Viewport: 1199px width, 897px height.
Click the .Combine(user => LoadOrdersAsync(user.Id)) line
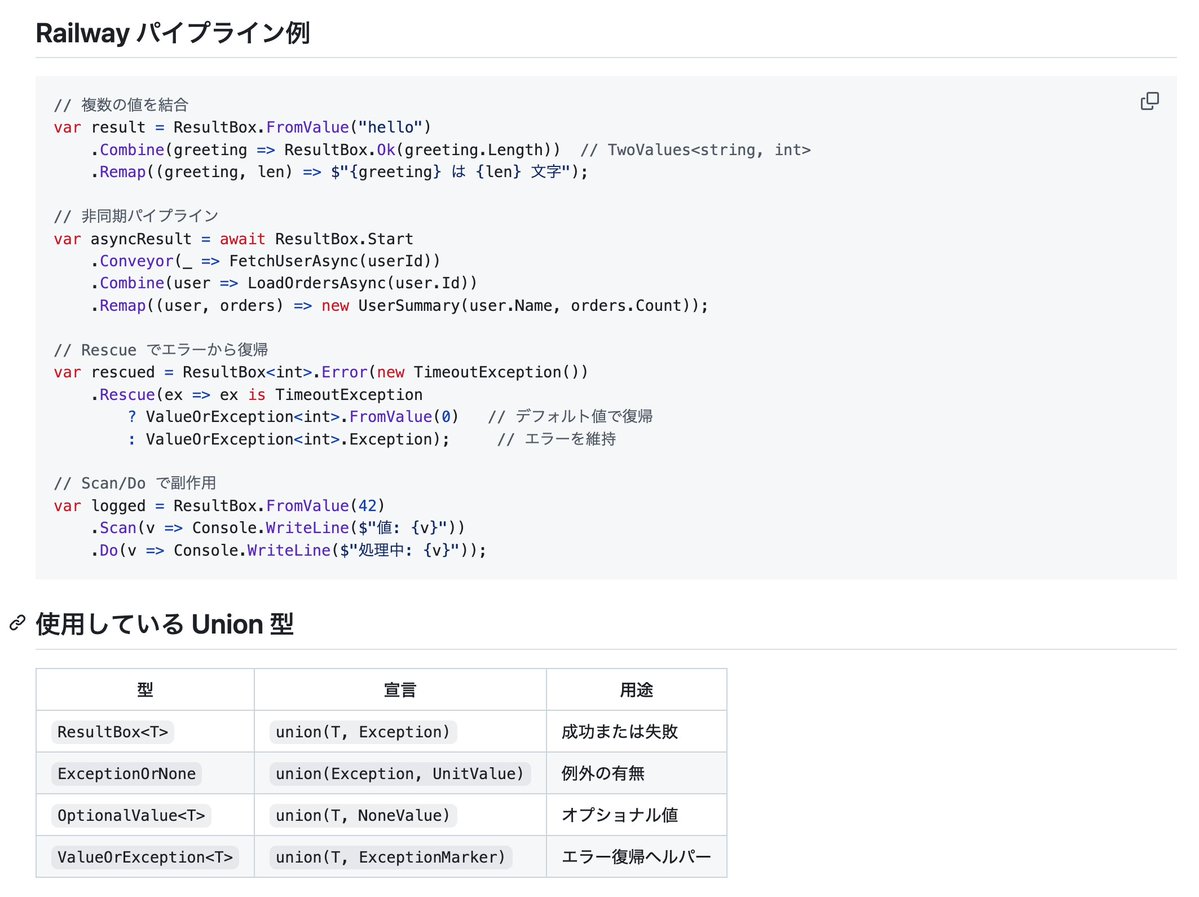[284, 283]
